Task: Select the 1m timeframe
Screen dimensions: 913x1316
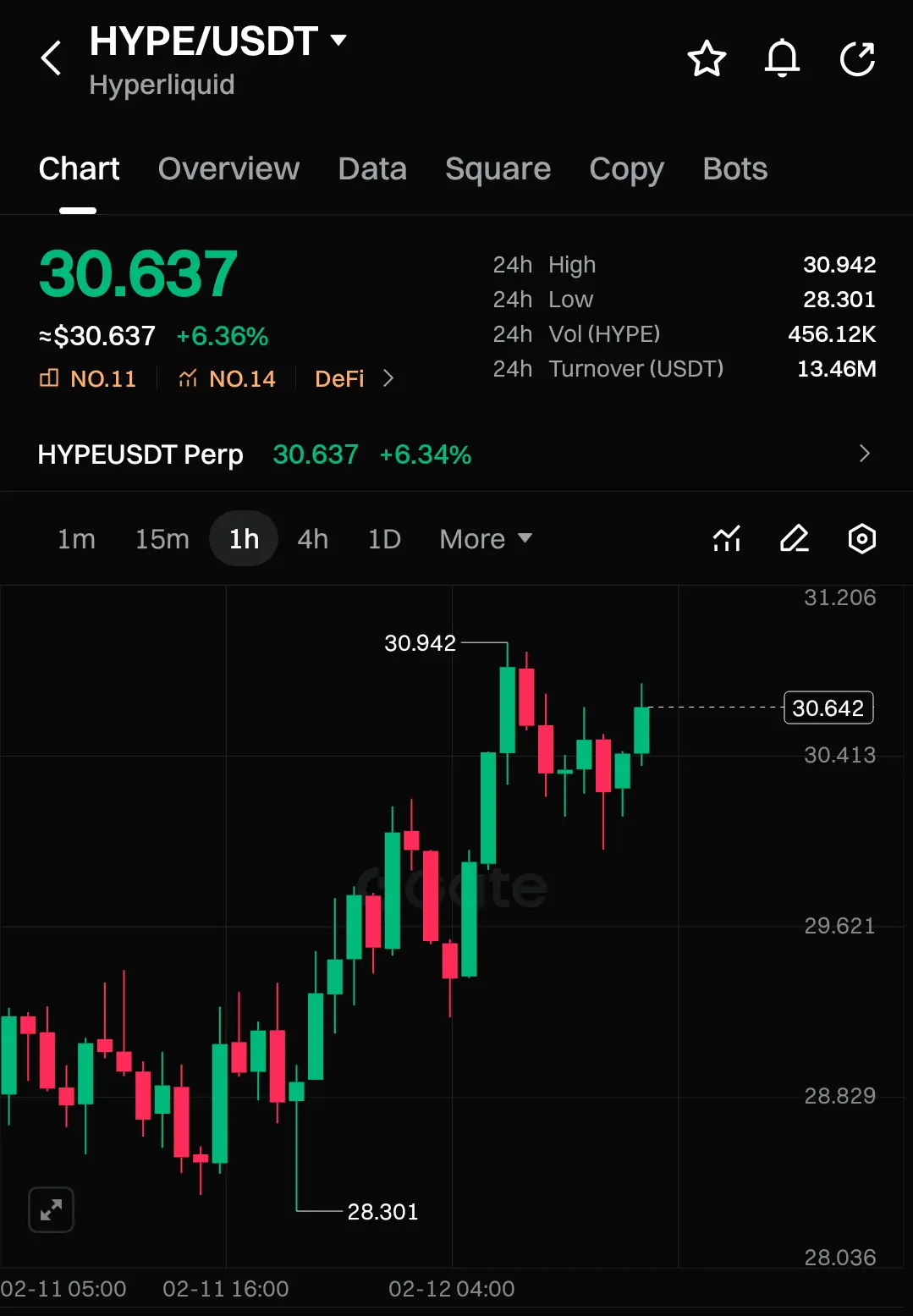Action: pyautogui.click(x=76, y=539)
